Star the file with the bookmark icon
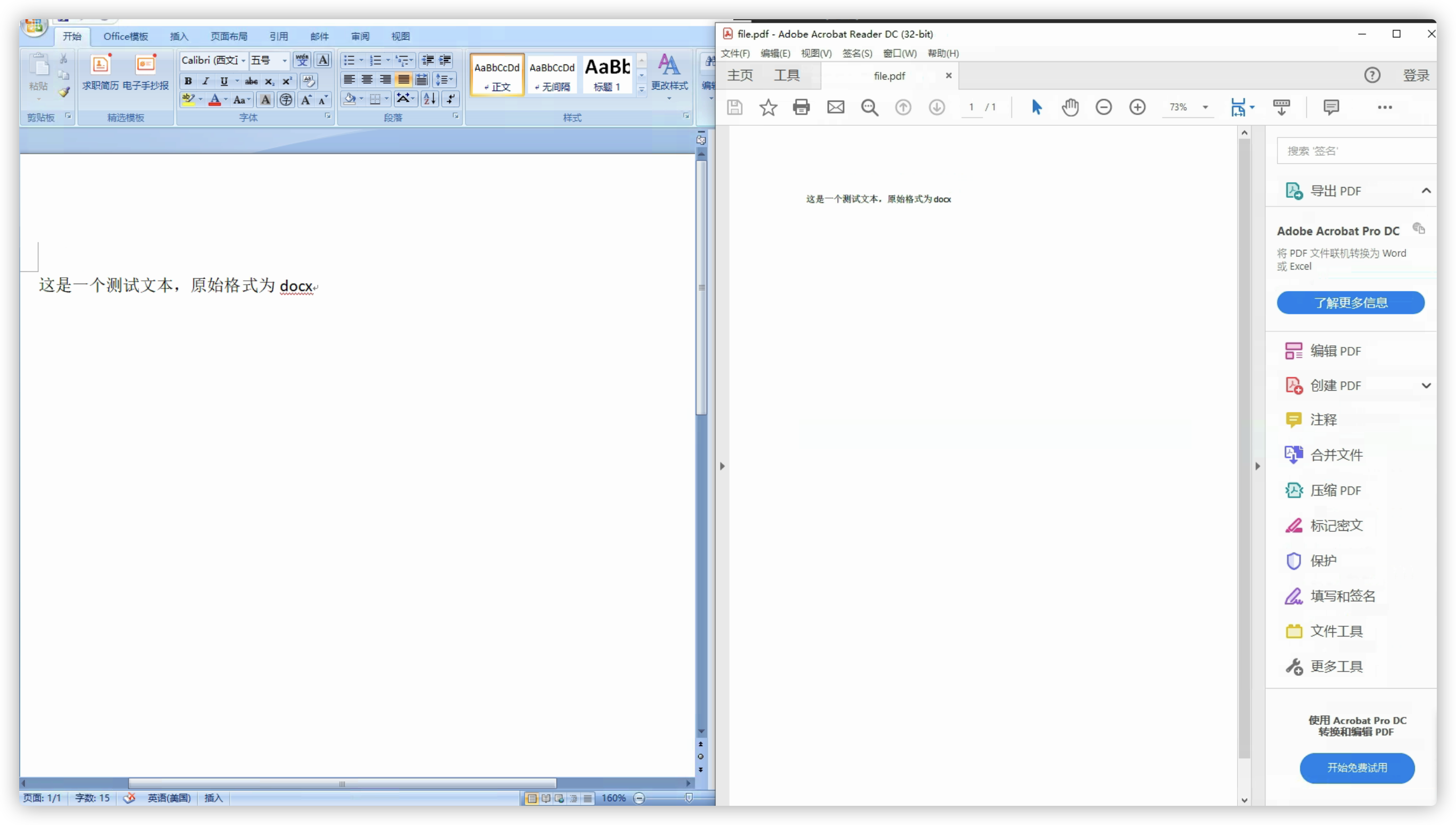Screen dimensions: 1456x825 [767, 107]
